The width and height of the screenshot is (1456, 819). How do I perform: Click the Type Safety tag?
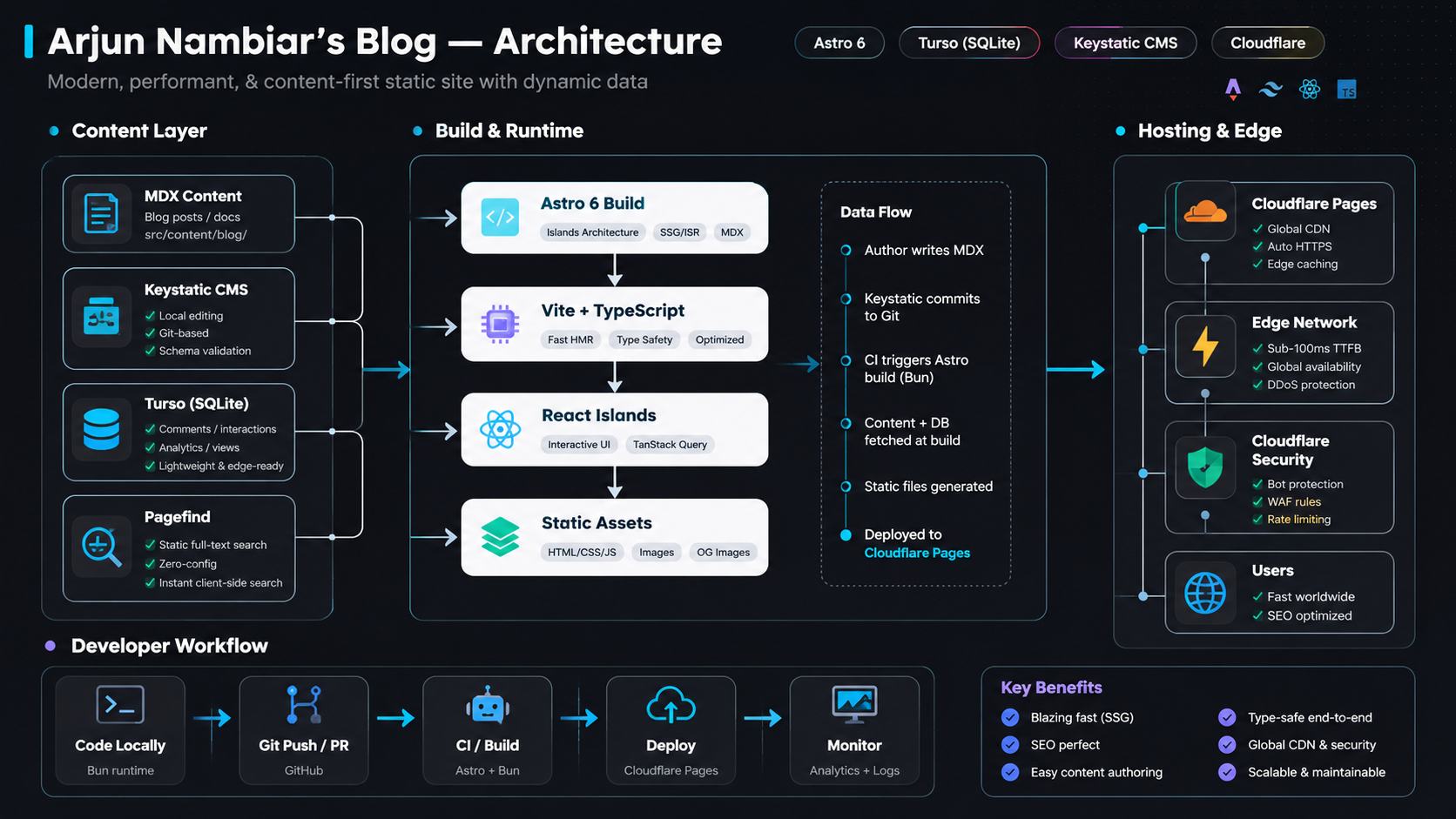tap(644, 339)
